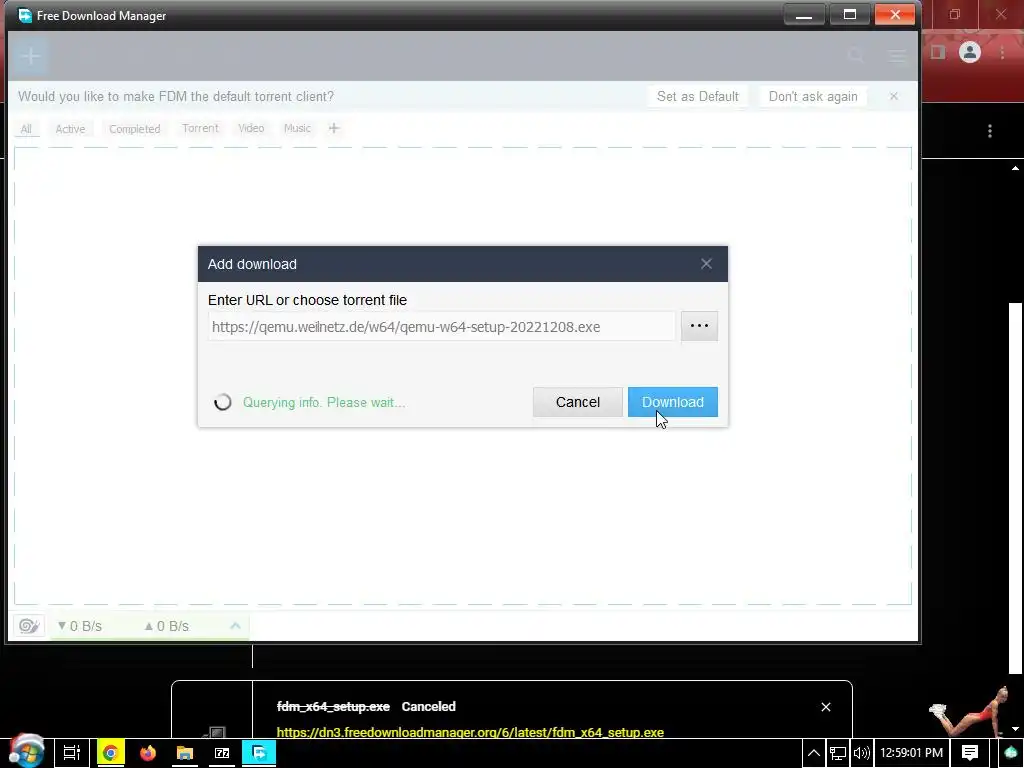
Task: Open the Chrome downloads page three-dot menu
Action: tap(990, 131)
